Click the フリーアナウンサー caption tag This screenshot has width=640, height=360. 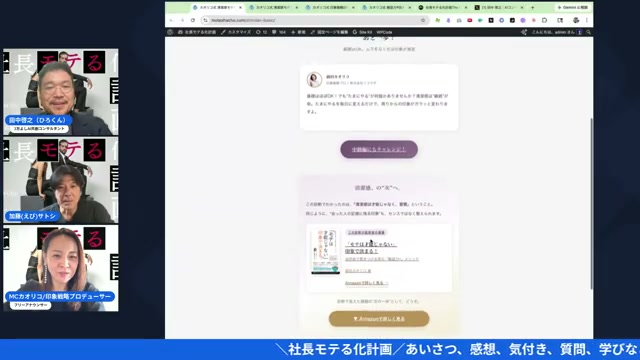[31, 305]
